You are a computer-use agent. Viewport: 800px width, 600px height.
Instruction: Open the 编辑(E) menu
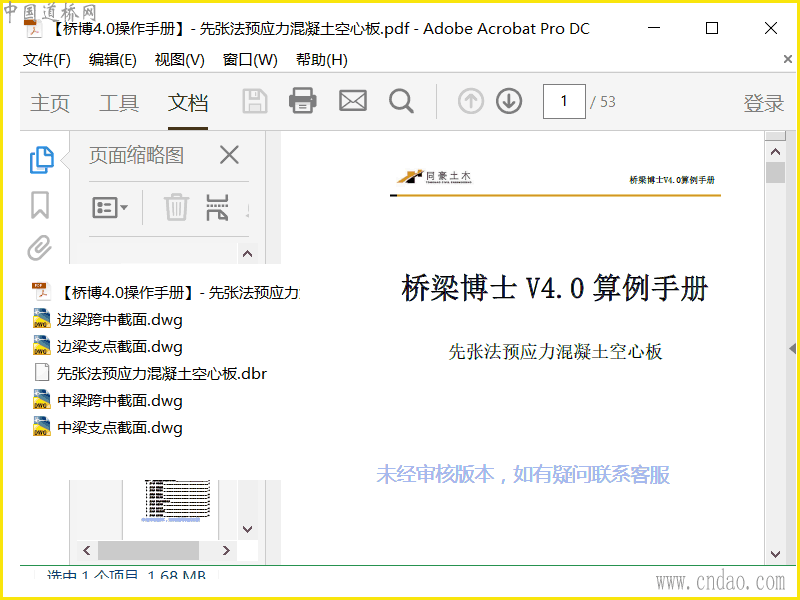click(113, 60)
